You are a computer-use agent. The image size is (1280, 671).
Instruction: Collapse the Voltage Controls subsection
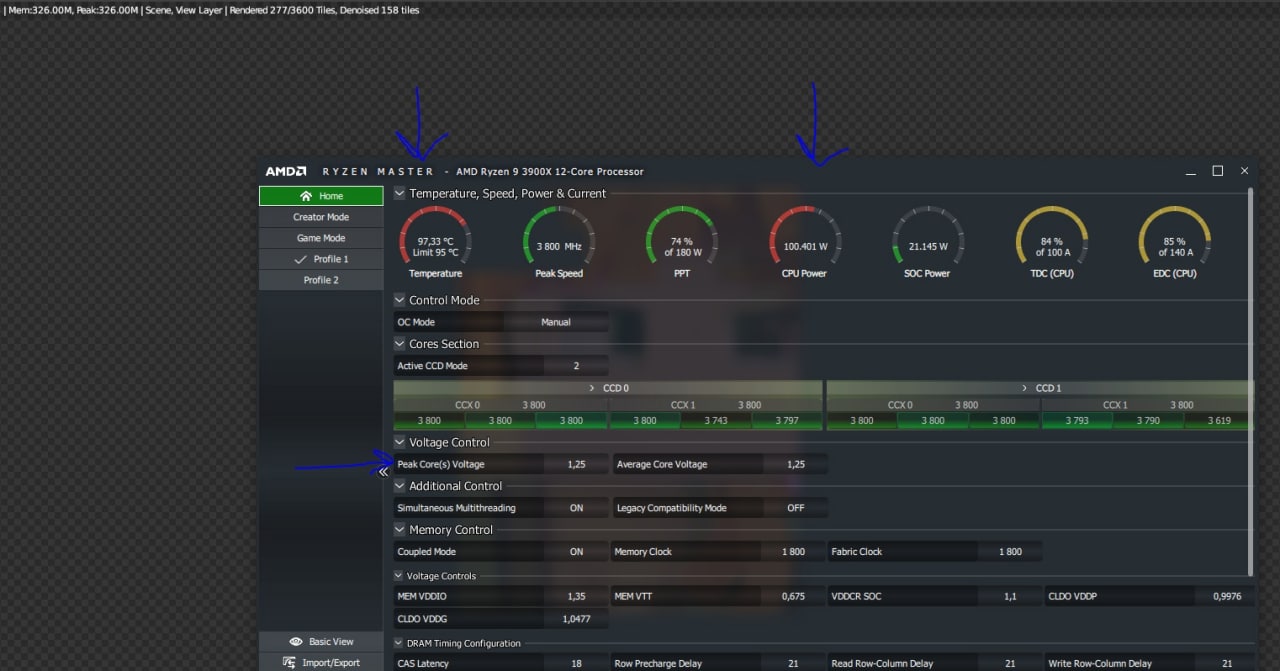(x=399, y=576)
